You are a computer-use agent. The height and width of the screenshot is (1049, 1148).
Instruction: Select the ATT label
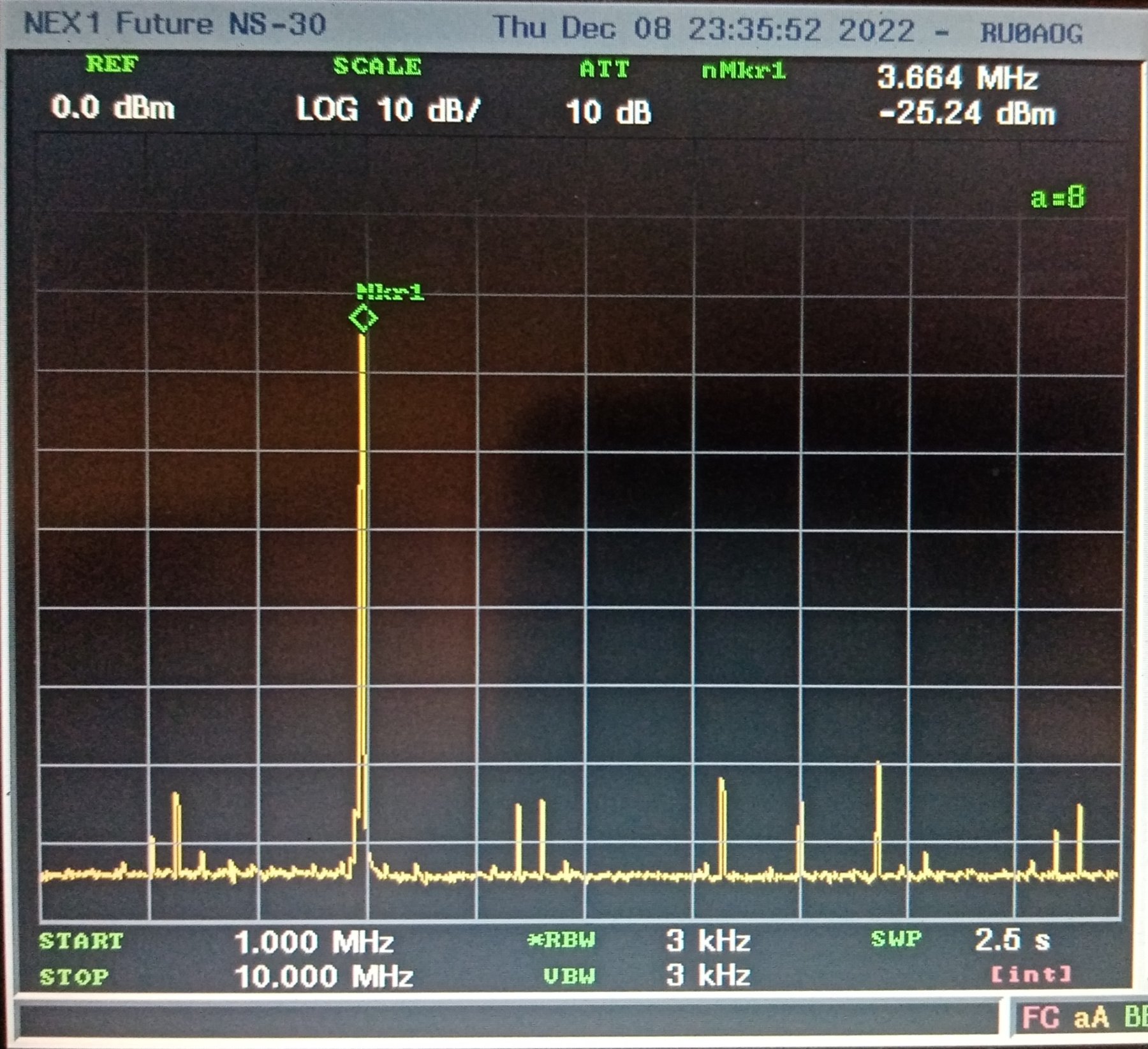coord(605,69)
